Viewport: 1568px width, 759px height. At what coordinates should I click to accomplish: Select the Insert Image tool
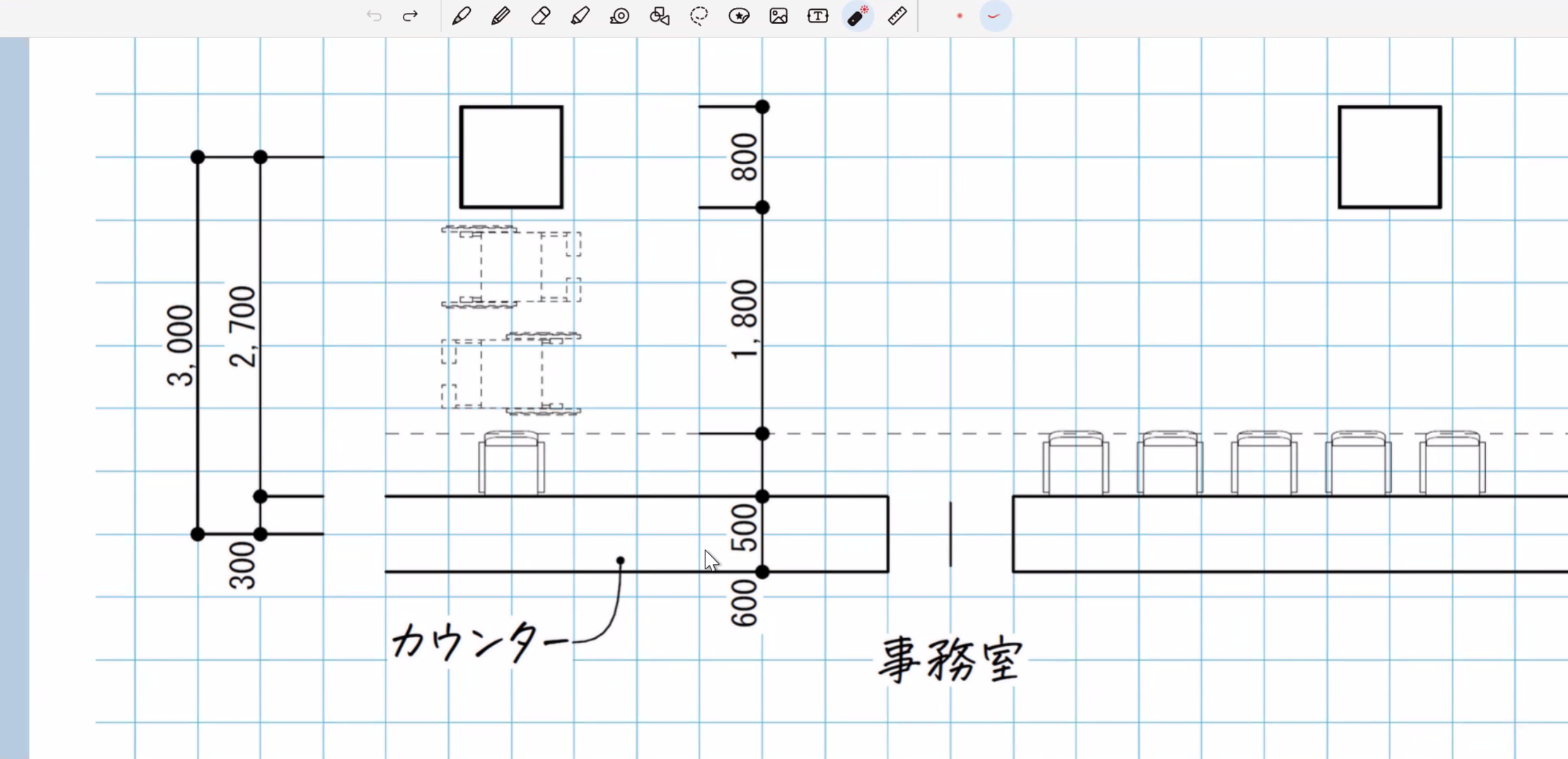point(778,16)
